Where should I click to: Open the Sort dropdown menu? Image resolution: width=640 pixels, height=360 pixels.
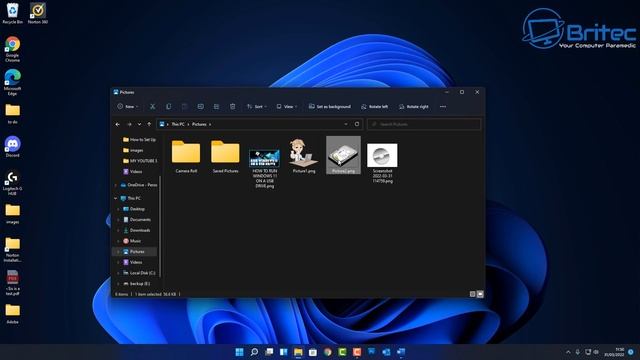[x=257, y=107]
